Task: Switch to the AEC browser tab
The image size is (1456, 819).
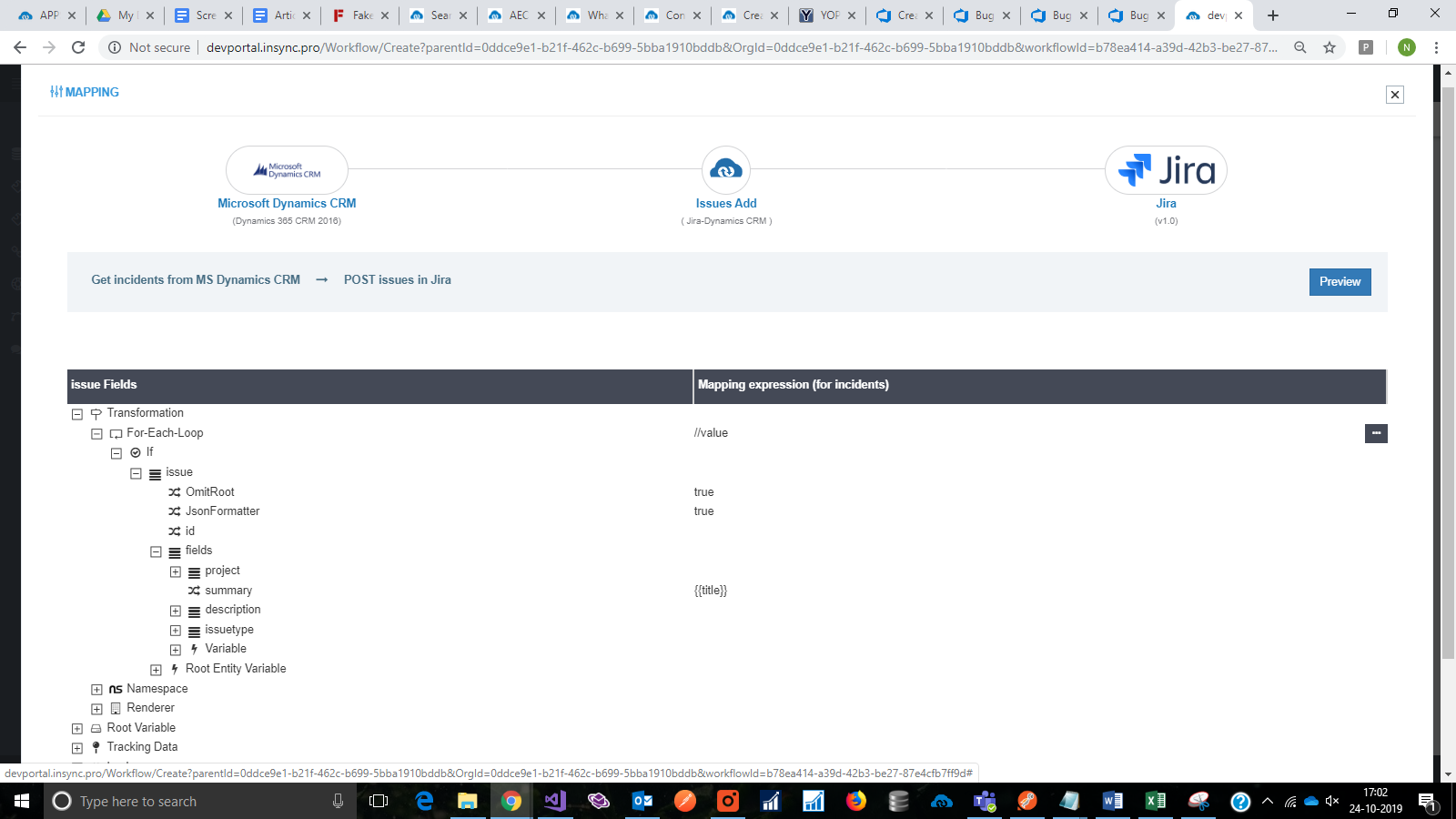Action: (x=516, y=15)
